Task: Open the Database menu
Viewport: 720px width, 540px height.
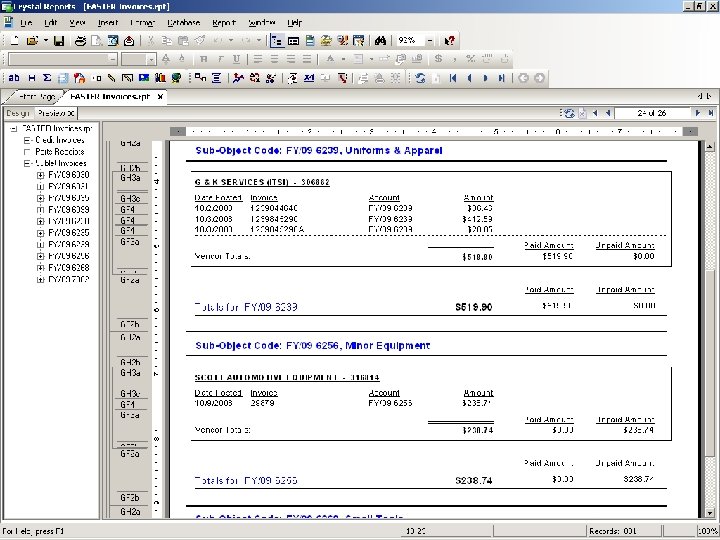Action: [183, 22]
